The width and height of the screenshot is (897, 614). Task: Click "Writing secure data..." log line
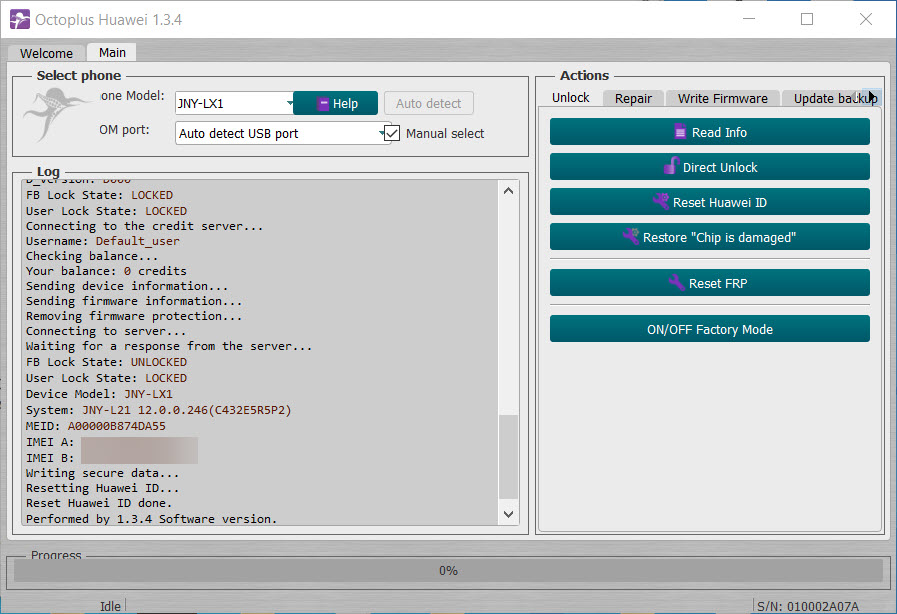click(102, 473)
